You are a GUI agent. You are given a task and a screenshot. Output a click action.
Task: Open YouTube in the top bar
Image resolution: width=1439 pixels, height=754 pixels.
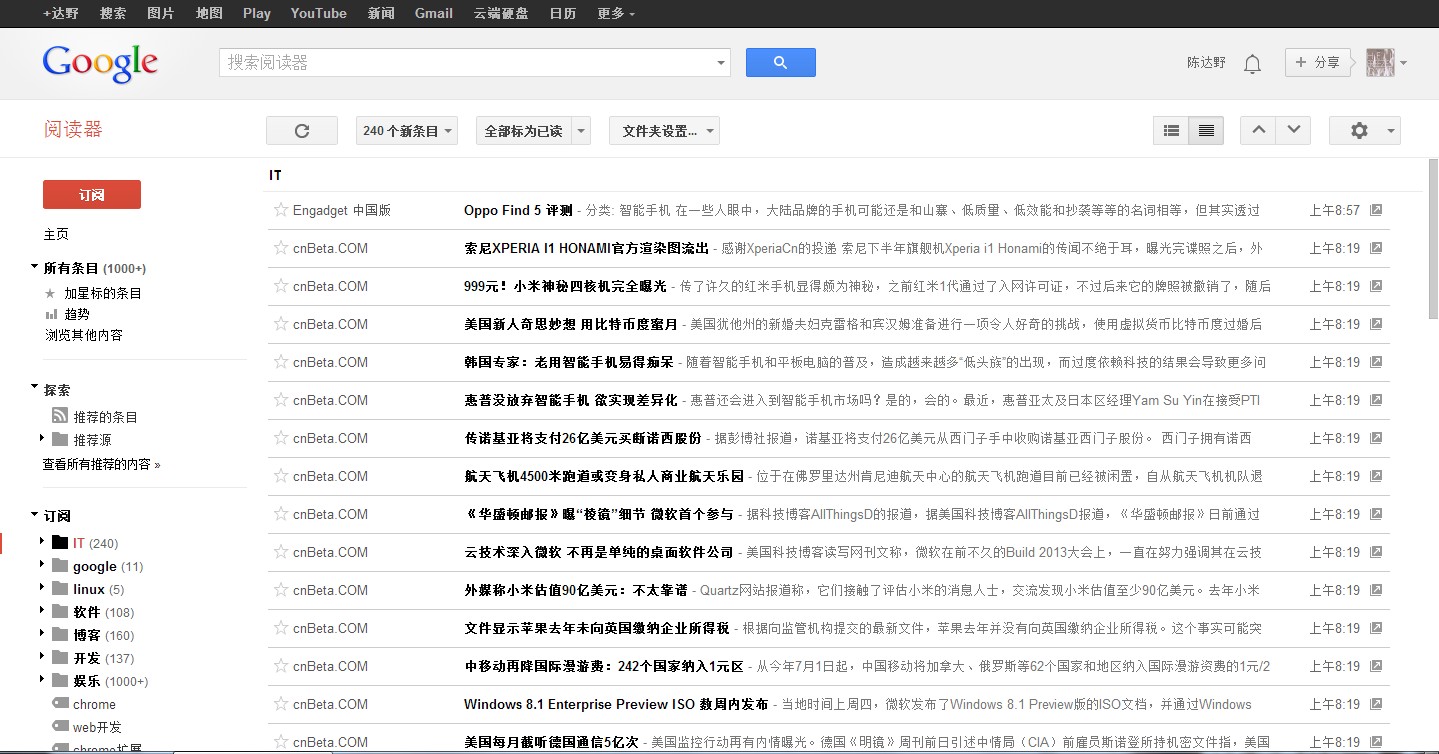point(319,13)
